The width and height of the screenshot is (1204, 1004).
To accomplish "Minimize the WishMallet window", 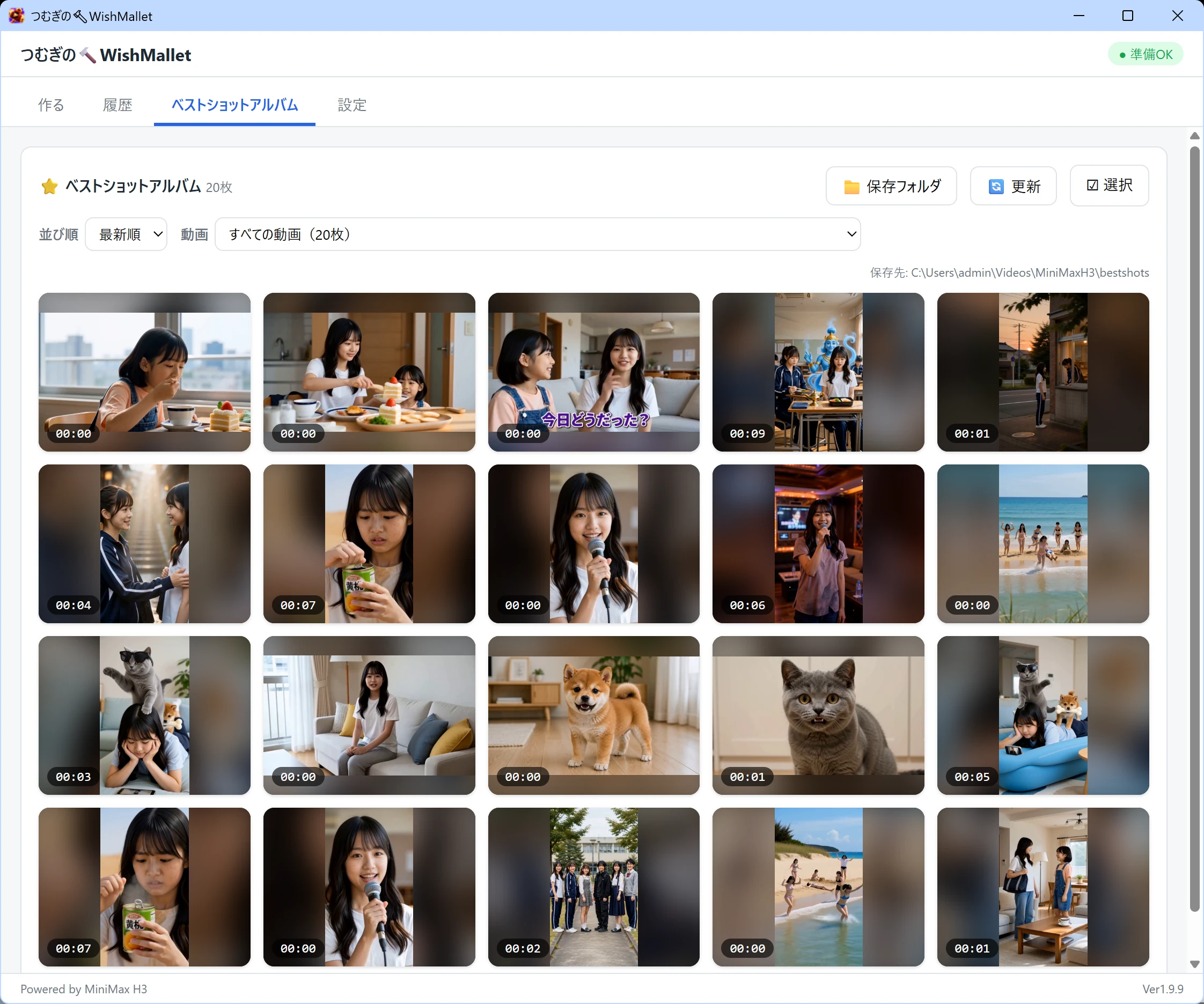I will click(x=1078, y=16).
